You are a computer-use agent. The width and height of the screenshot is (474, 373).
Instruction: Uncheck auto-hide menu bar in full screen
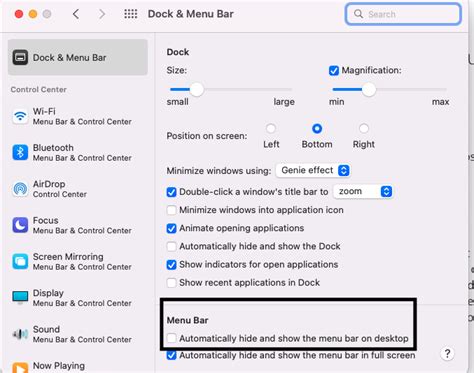[171, 355]
